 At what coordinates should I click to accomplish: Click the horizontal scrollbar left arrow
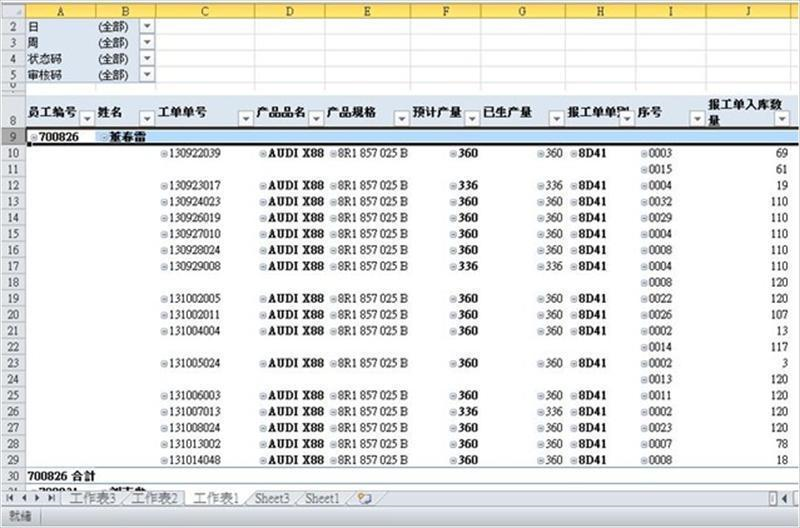pyautogui.click(x=785, y=498)
